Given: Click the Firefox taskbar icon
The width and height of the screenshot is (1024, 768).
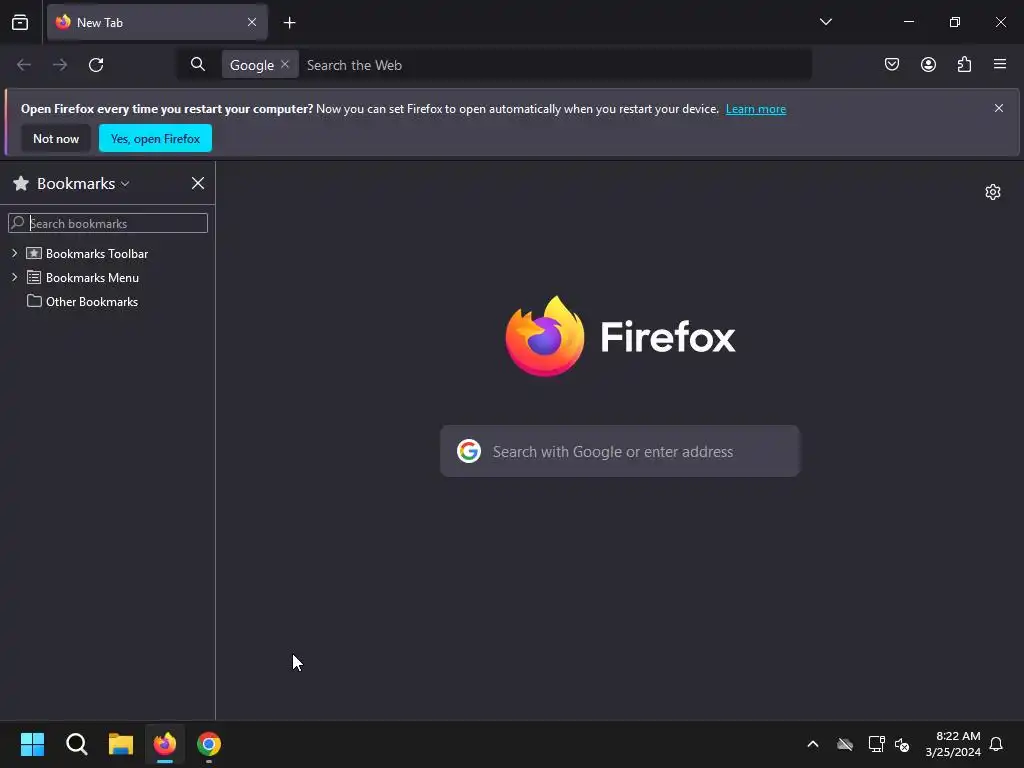Looking at the screenshot, I should pyautogui.click(x=165, y=744).
